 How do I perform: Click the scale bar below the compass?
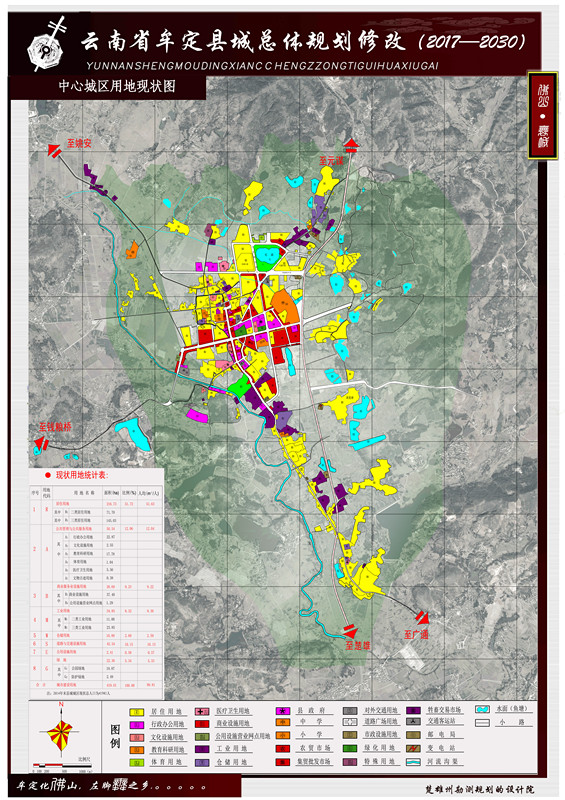62,765
